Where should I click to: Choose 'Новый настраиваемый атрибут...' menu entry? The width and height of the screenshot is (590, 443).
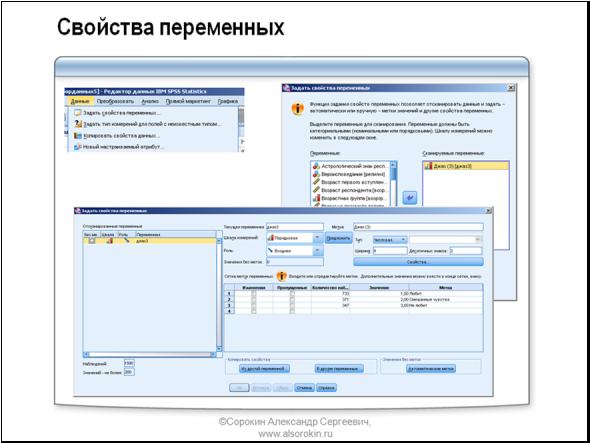coord(122,147)
